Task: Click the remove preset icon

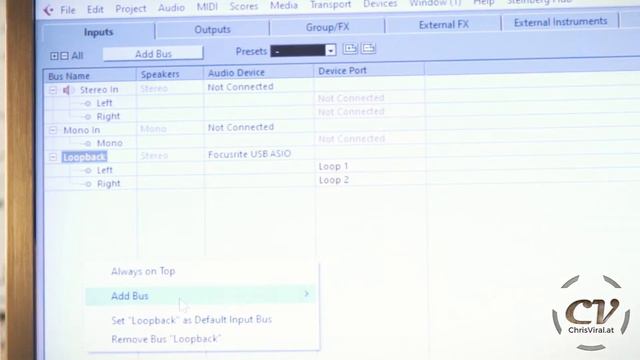Action: coord(368,48)
